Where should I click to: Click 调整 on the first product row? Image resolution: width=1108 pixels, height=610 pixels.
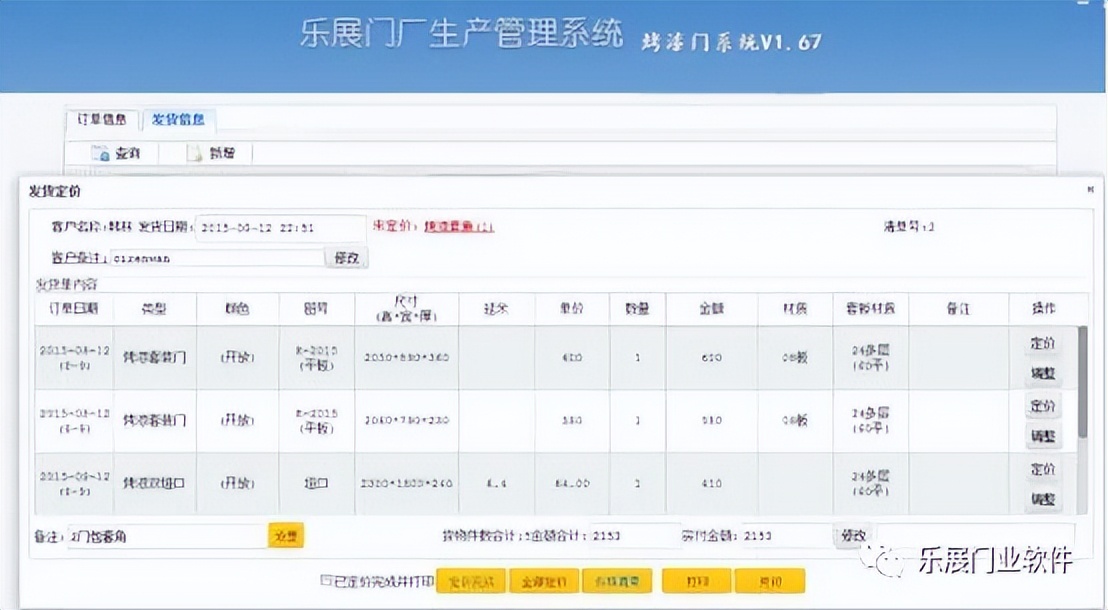[x=1044, y=372]
